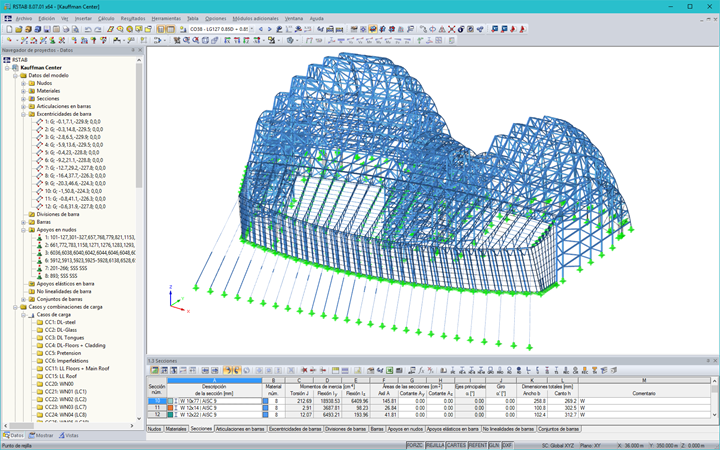Open the Resultados menu
Image resolution: width=720 pixels, height=450 pixels.
[x=133, y=18]
